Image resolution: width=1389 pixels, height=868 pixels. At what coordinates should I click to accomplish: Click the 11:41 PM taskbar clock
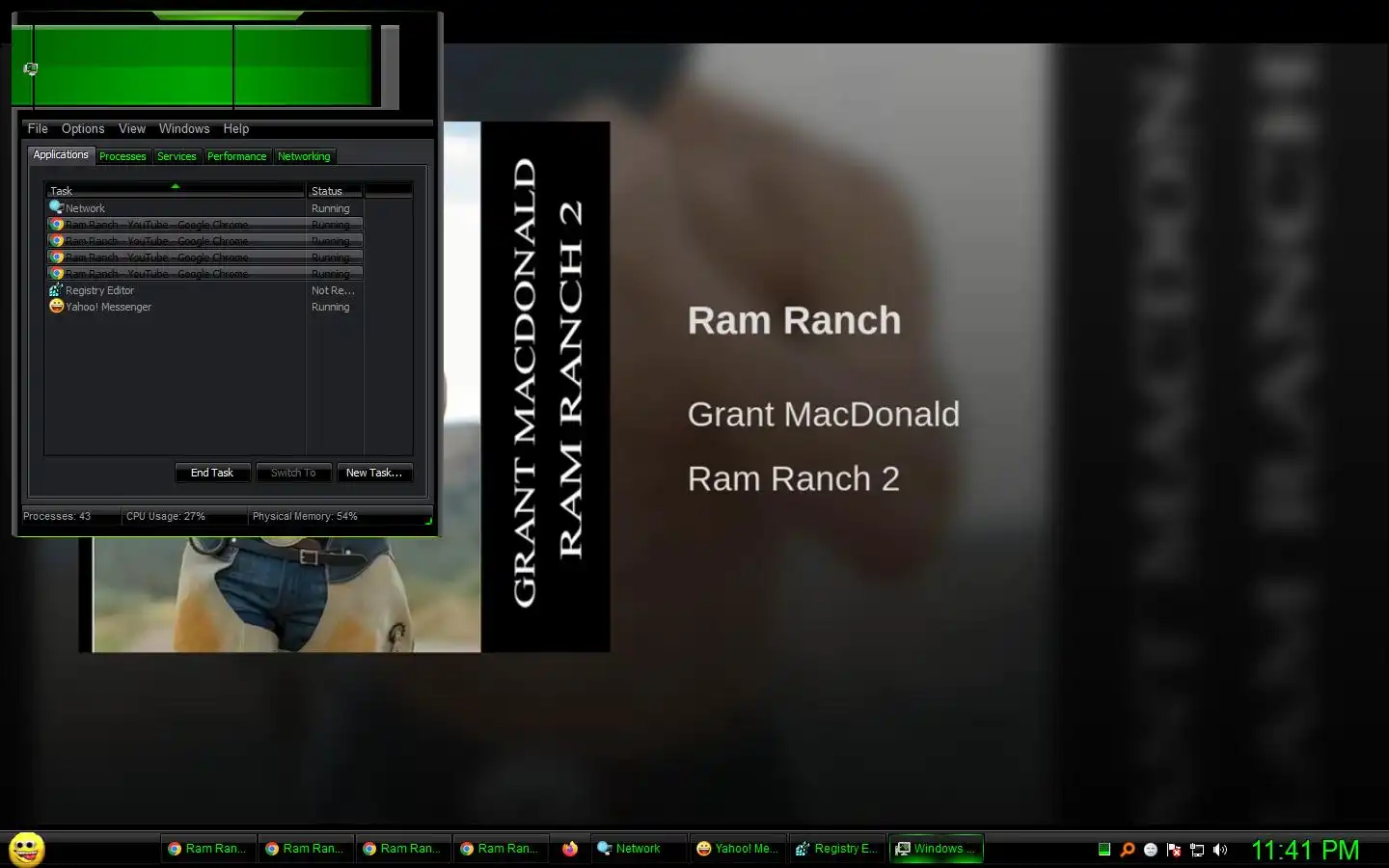click(x=1305, y=850)
